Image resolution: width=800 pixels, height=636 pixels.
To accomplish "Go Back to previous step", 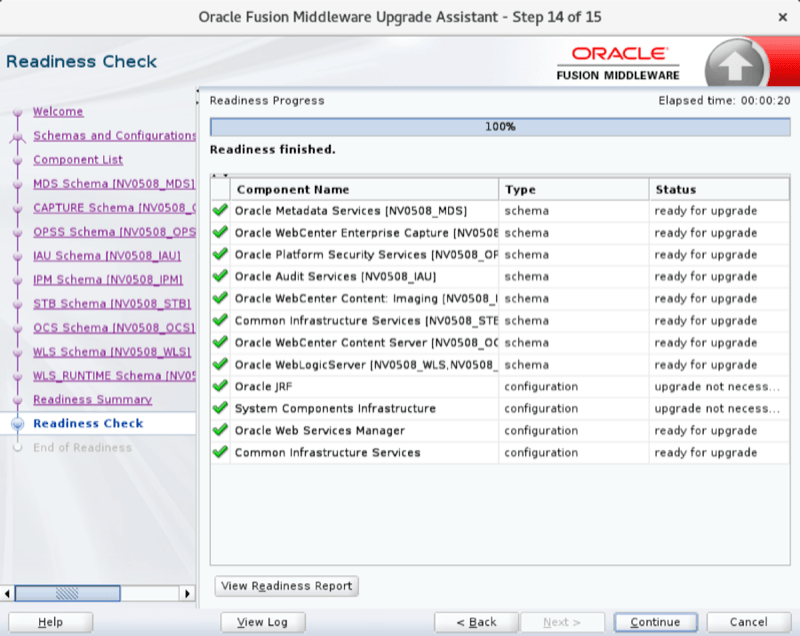I will 476,622.
